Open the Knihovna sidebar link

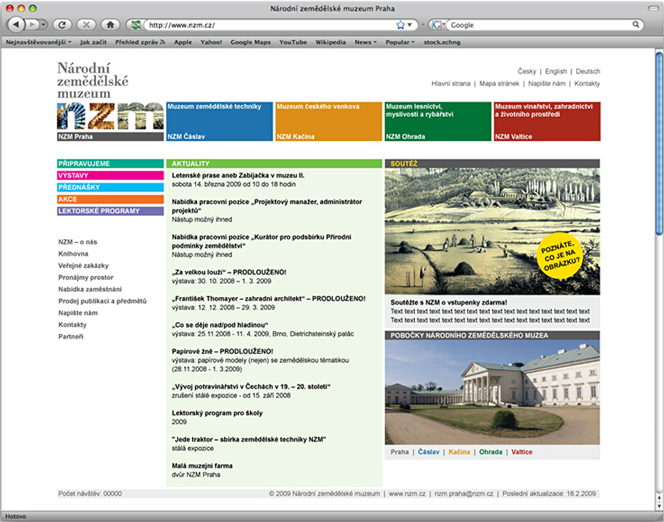(x=73, y=254)
